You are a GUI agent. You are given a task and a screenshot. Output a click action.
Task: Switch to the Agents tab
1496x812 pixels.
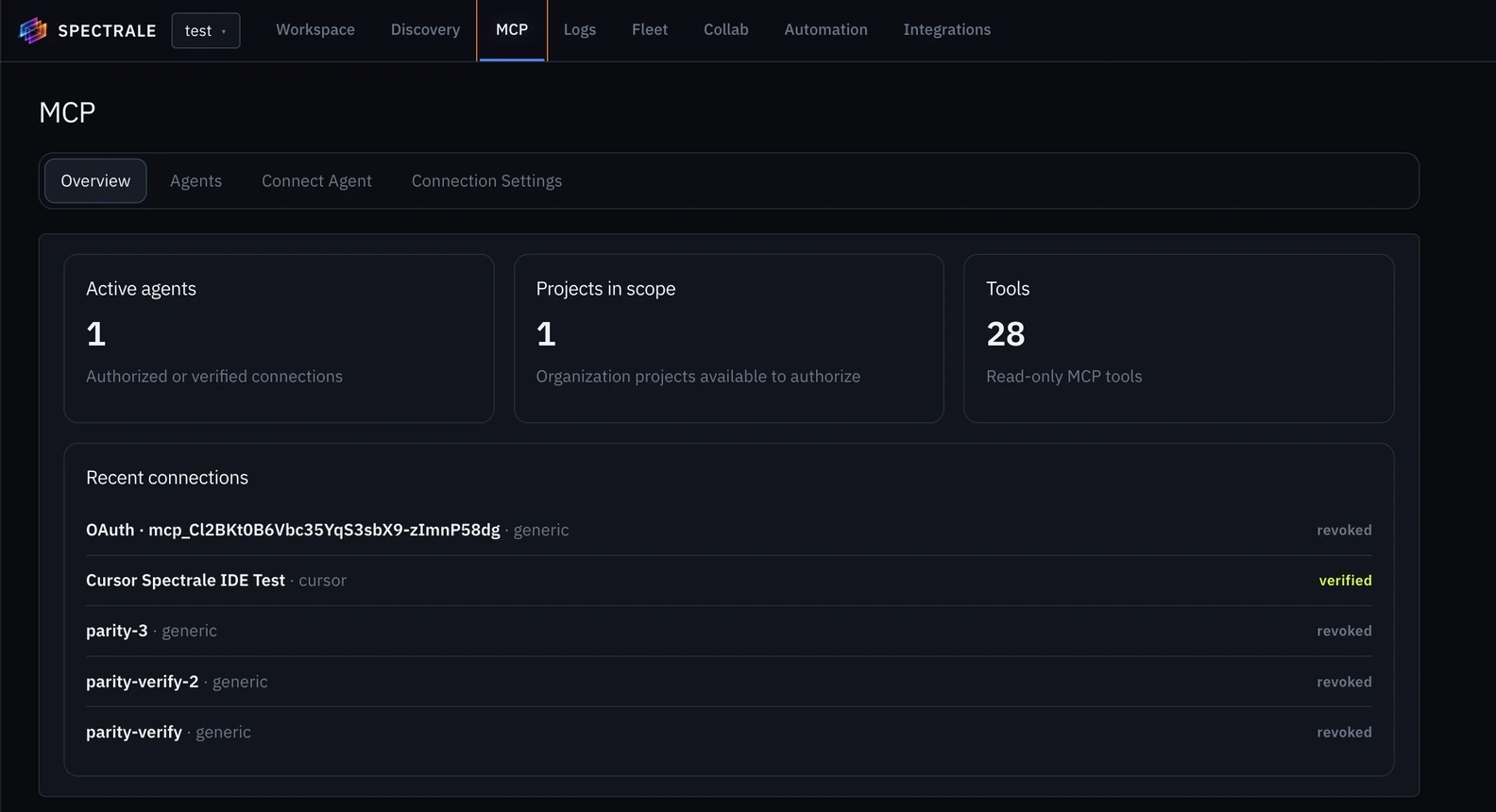point(195,180)
